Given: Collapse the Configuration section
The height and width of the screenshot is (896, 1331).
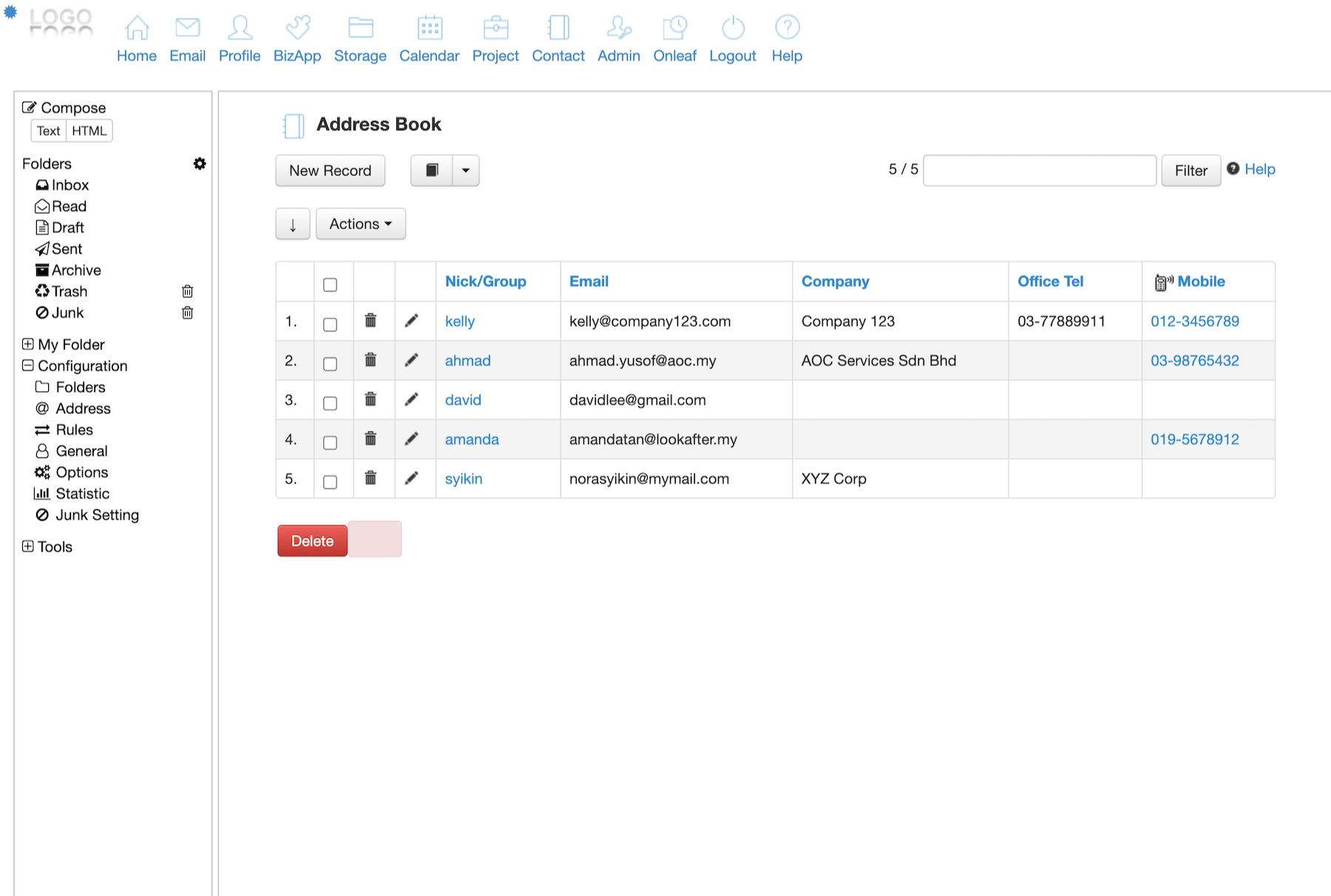Looking at the screenshot, I should point(28,365).
